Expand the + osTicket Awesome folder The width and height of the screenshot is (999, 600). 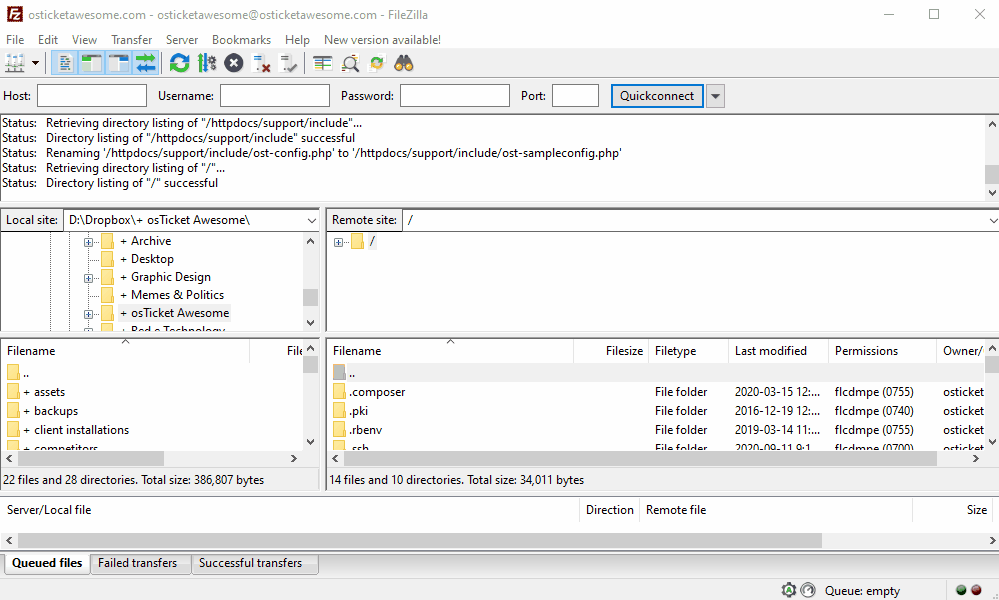pos(89,313)
